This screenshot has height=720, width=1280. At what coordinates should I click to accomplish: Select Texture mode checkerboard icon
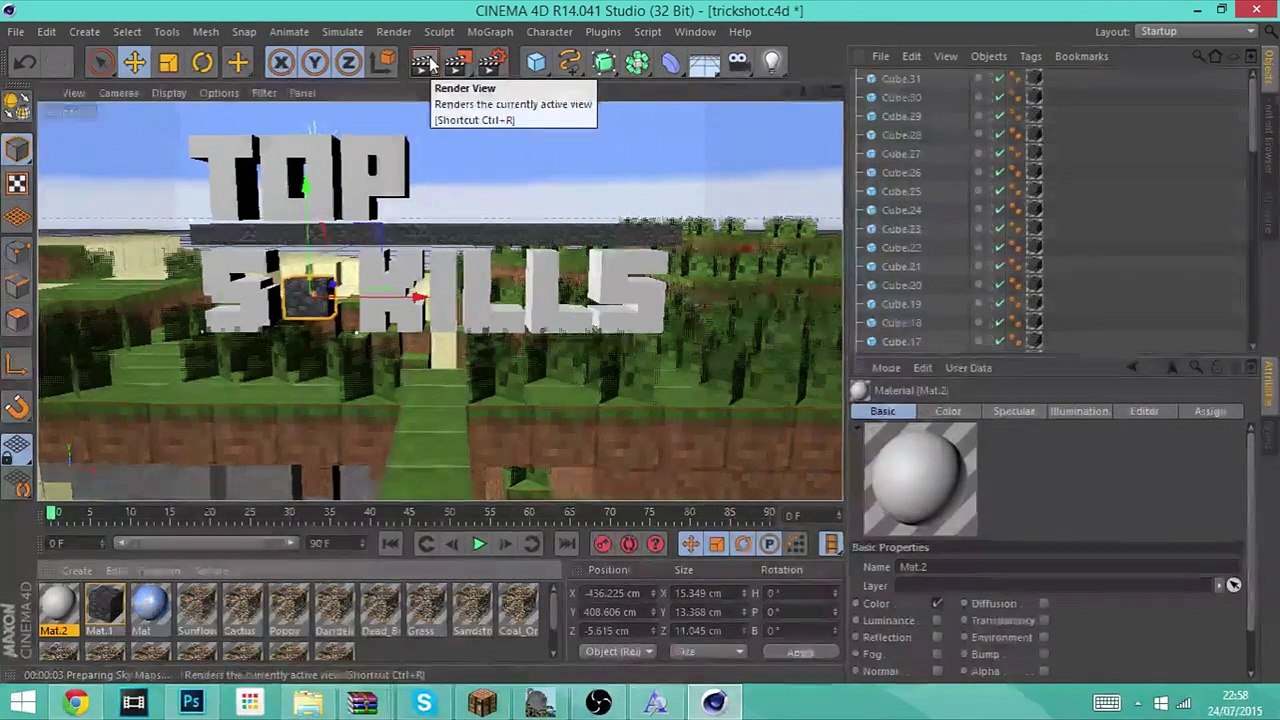tap(17, 183)
